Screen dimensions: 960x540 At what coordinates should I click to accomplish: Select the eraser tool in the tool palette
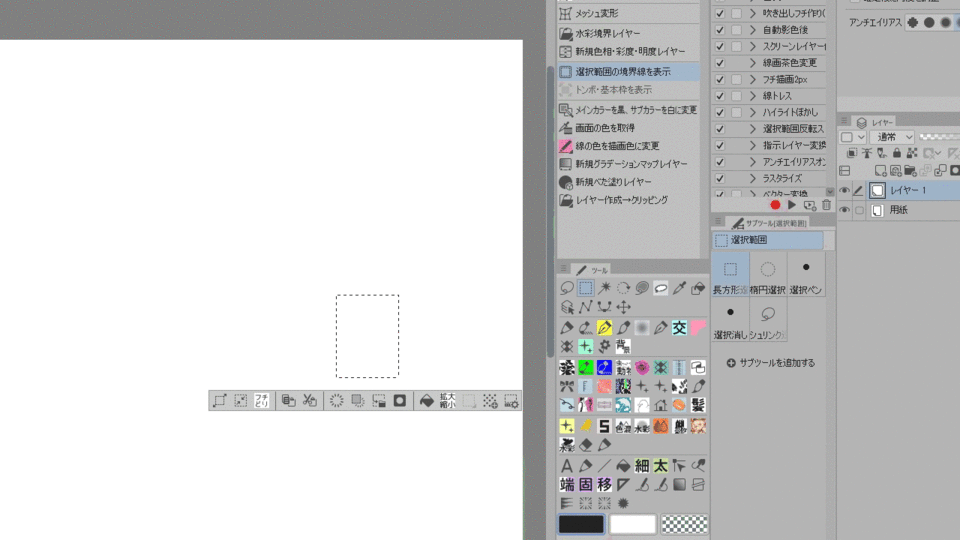[586, 445]
